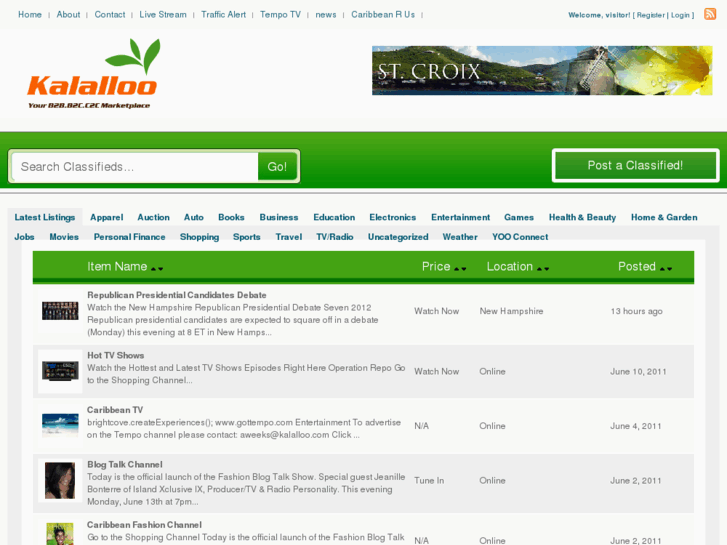727x545 pixels.
Task: Click Post a Classified! button
Action: coord(635,165)
